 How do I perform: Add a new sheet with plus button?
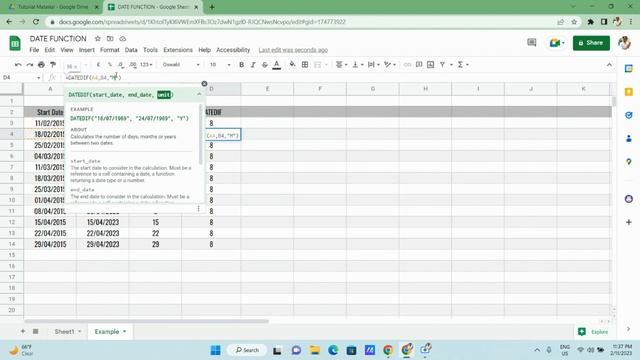[23, 331]
